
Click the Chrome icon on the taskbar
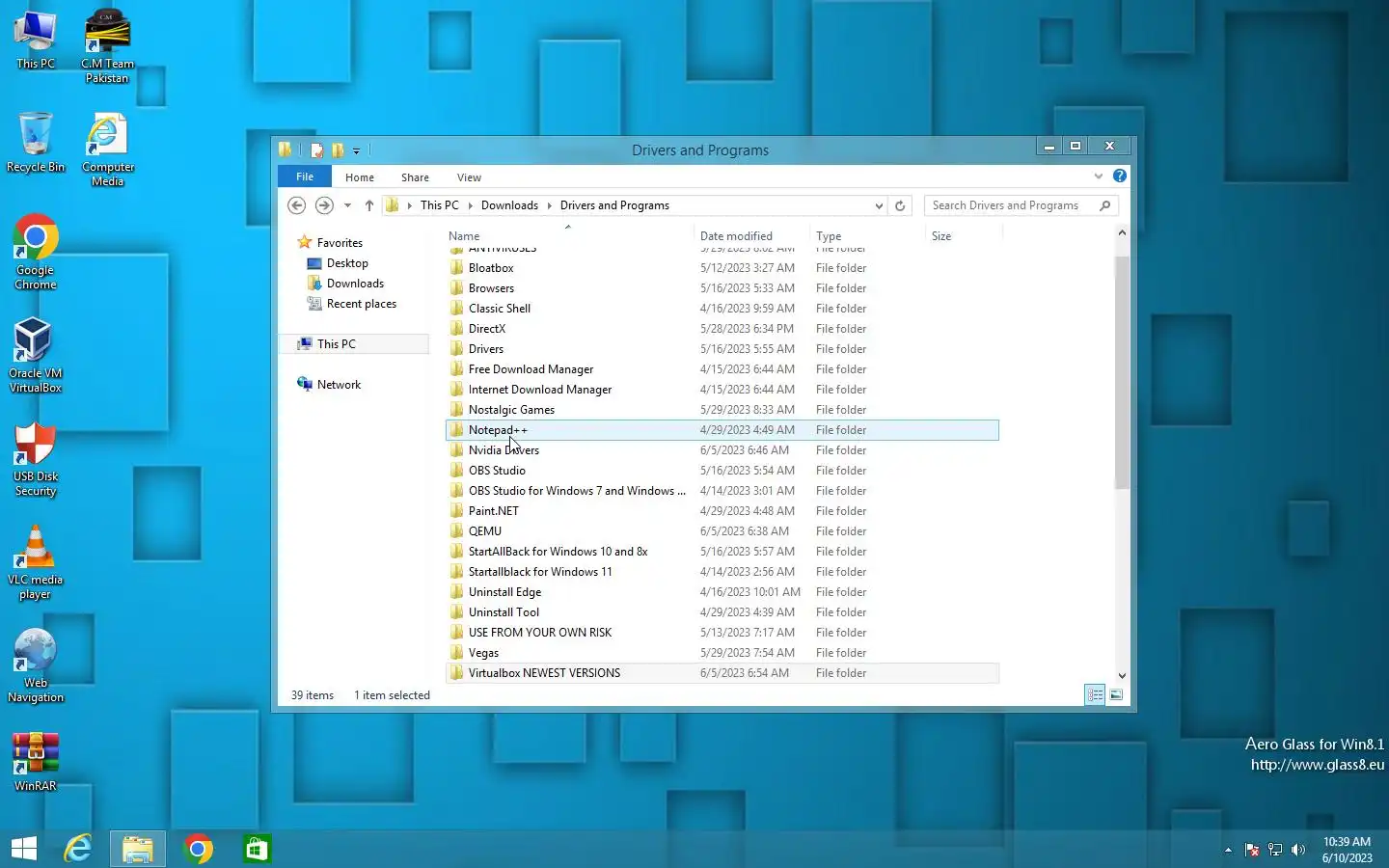point(198,849)
